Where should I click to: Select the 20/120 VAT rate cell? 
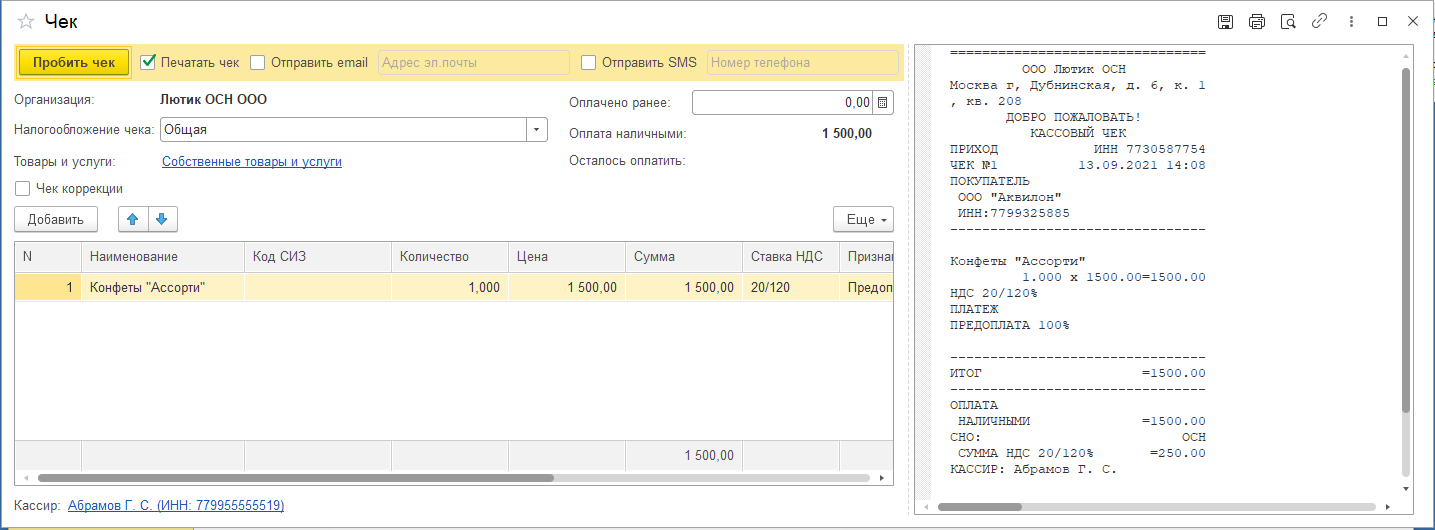point(790,287)
